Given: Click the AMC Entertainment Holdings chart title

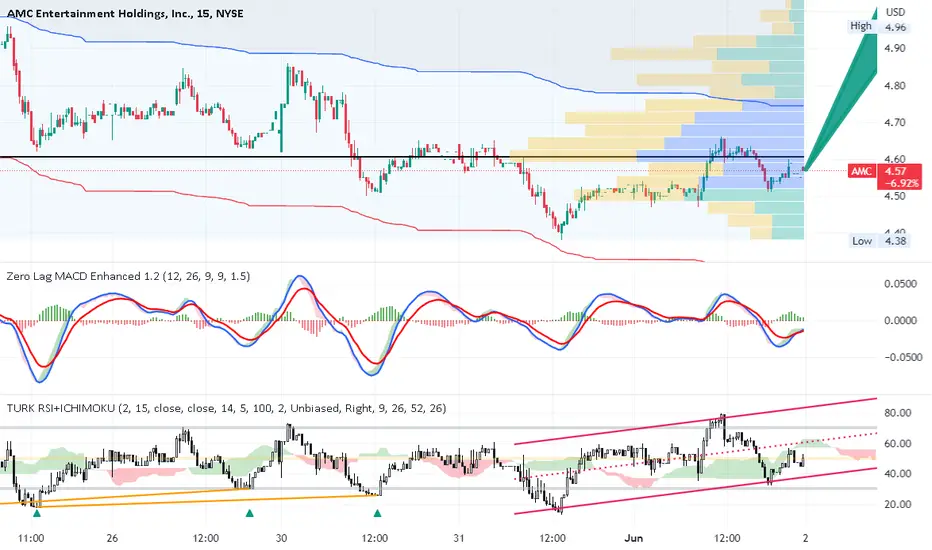Looking at the screenshot, I should click(x=125, y=13).
